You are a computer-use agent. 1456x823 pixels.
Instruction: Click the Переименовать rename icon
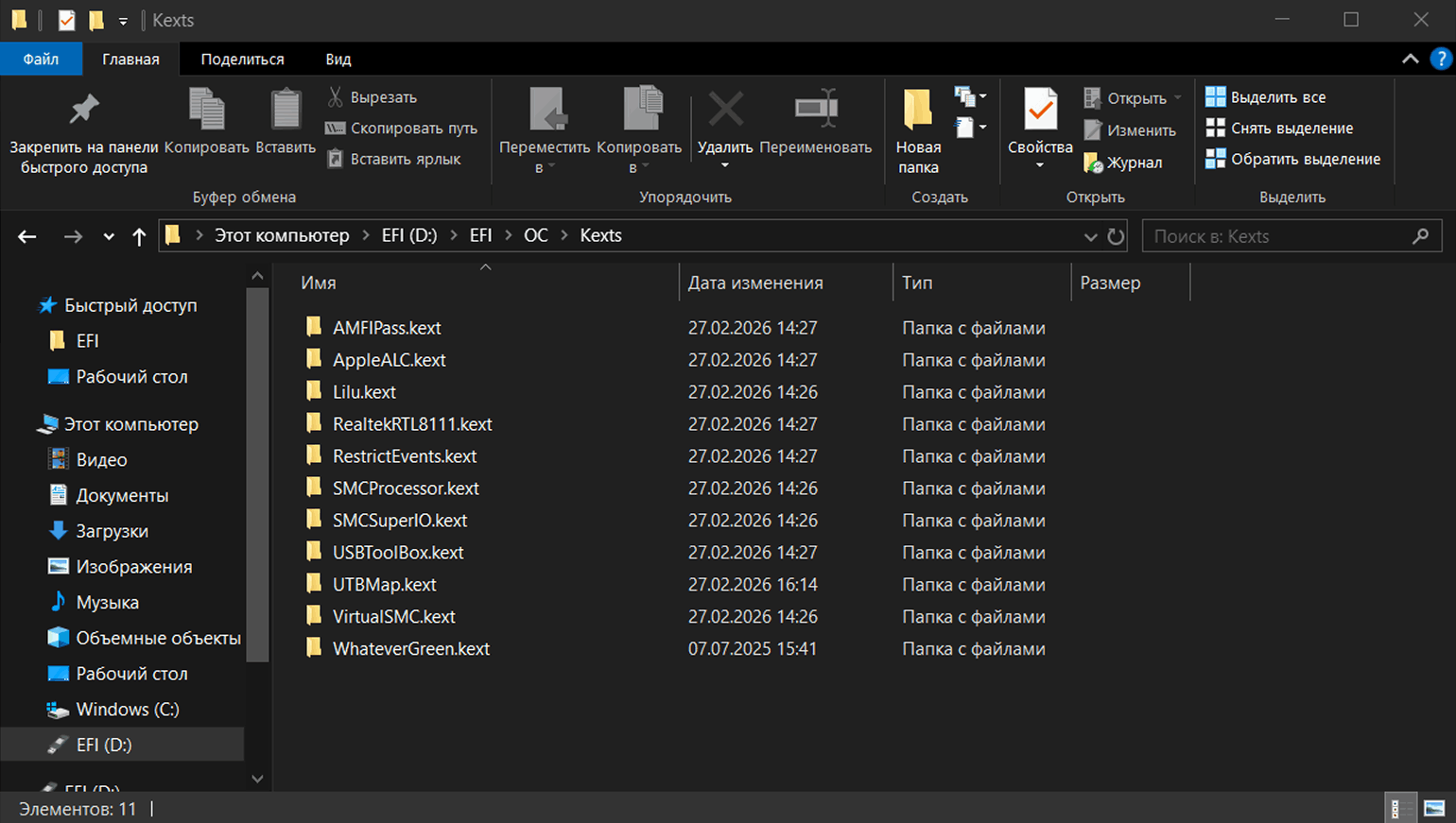click(816, 108)
